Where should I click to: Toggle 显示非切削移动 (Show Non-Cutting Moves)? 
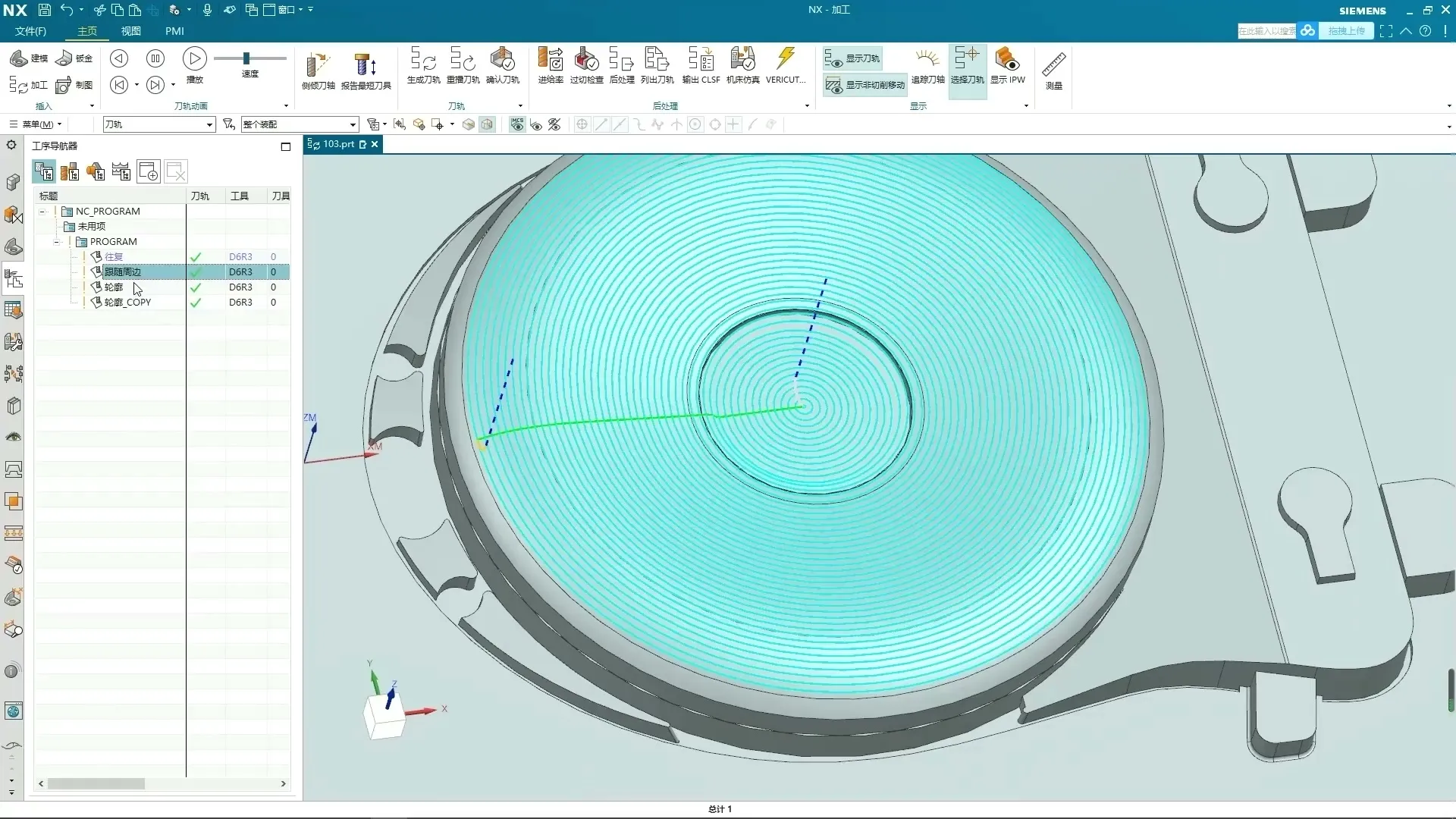[x=865, y=85]
